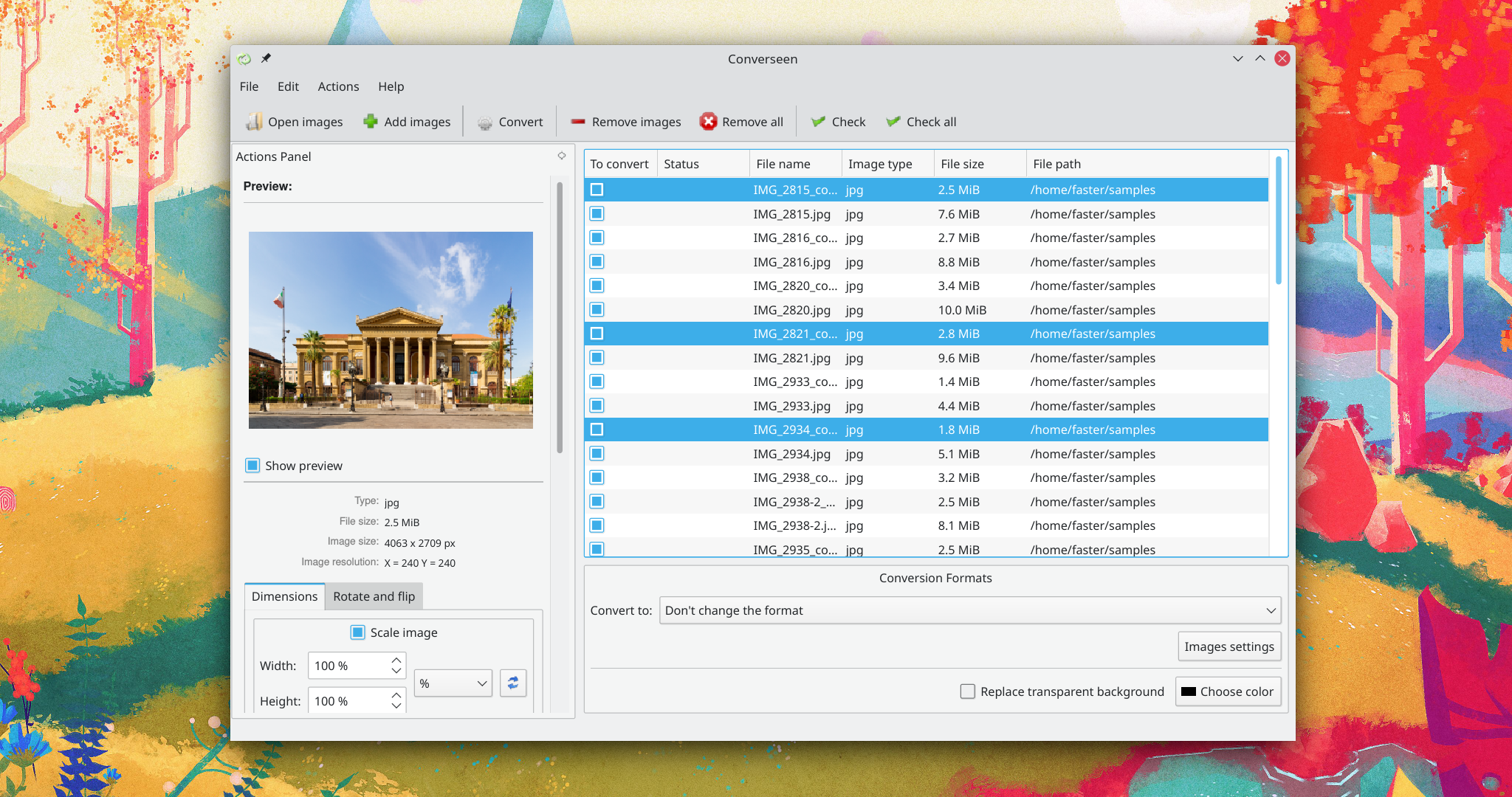Open the File menu
This screenshot has width=1512, height=797.
point(249,86)
